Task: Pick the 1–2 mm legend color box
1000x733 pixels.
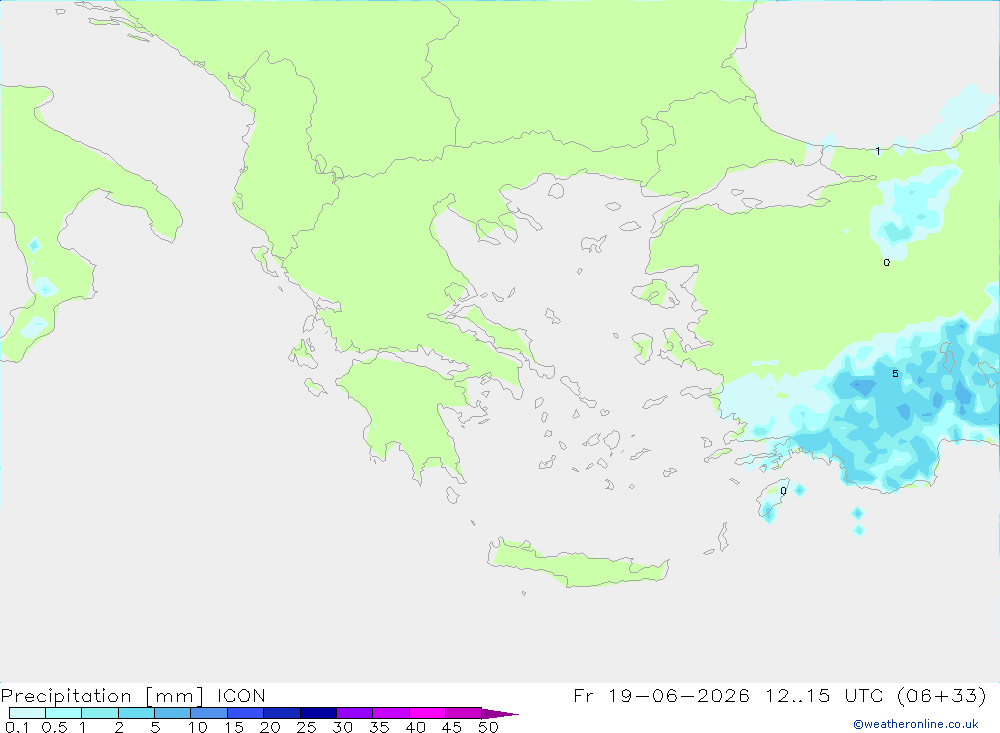Action: coord(100,713)
